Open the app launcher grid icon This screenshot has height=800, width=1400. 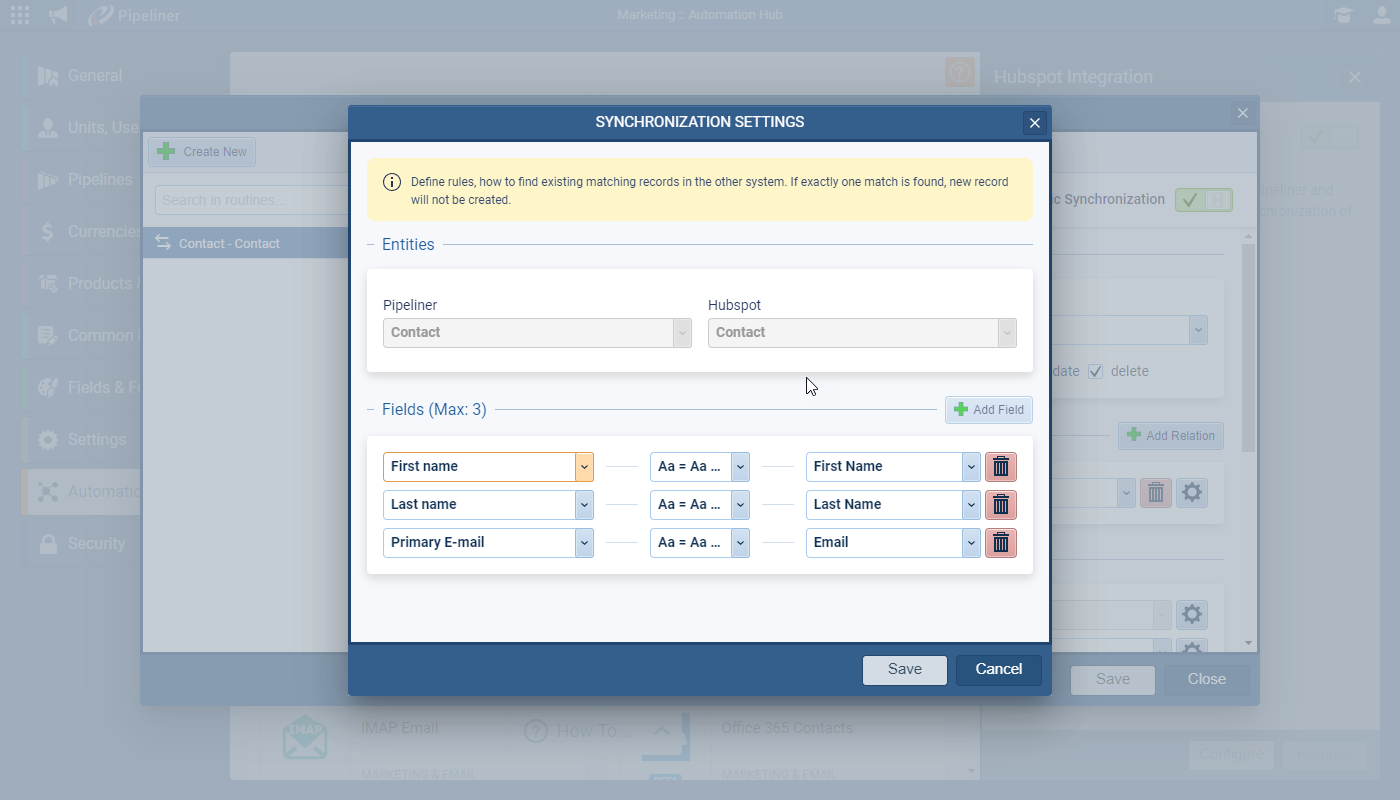coord(20,15)
